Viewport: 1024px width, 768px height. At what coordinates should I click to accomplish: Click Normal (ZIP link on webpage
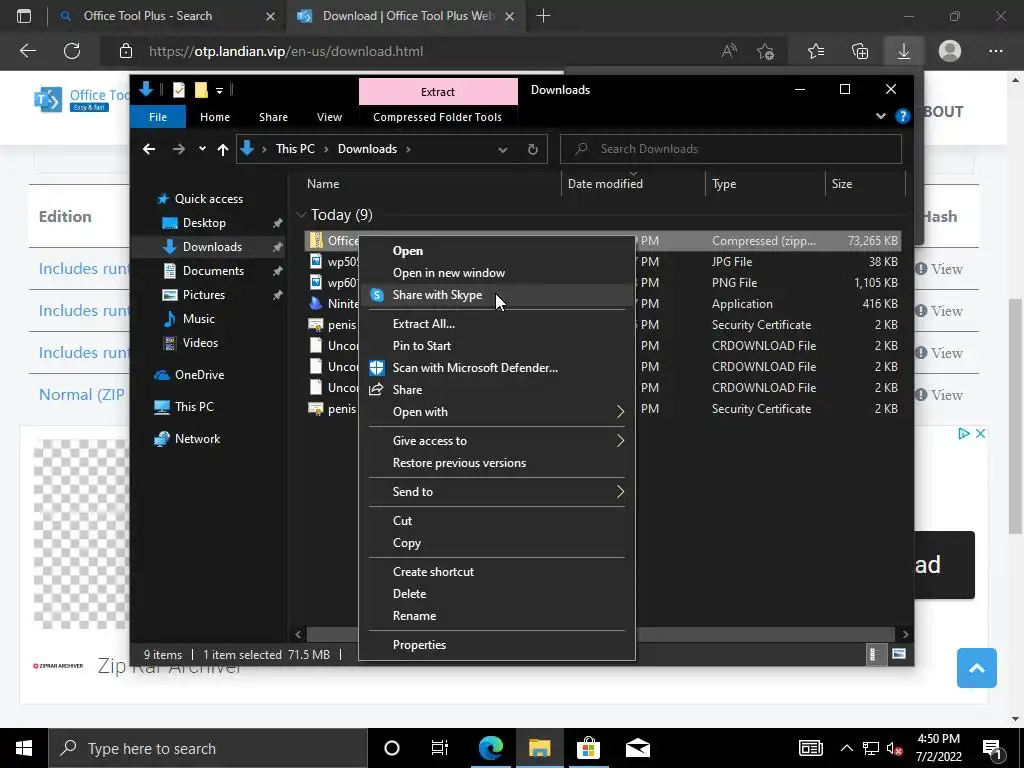[x=82, y=394]
